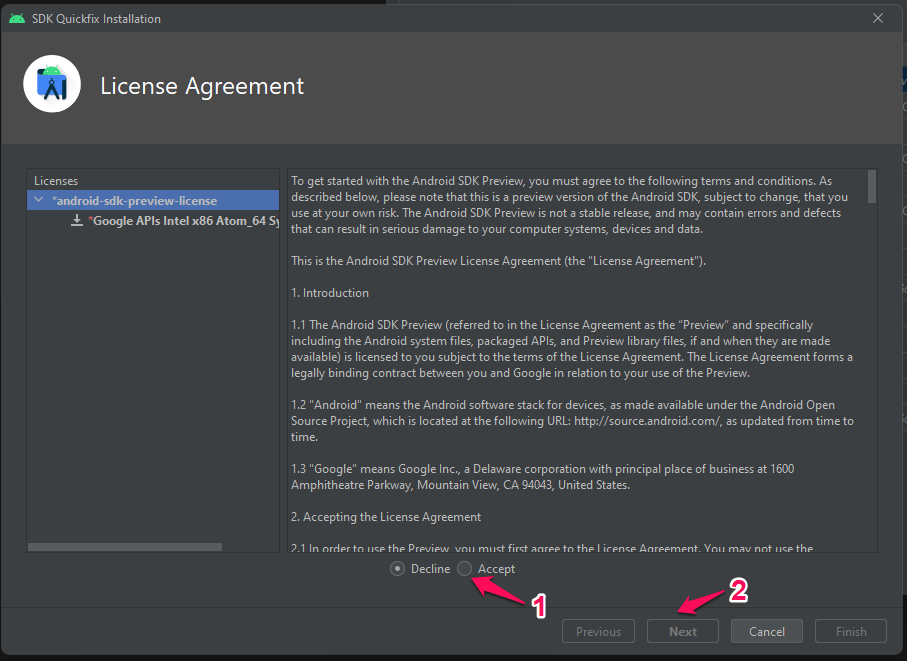
Task: Click the Android Studio logo in the header
Action: [x=52, y=84]
